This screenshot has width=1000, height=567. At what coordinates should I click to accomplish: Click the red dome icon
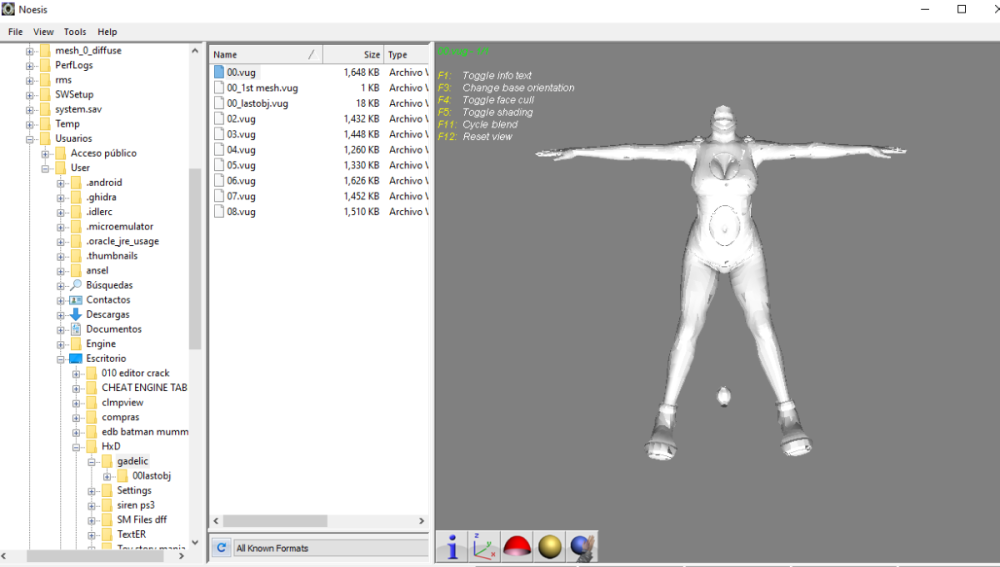(x=516, y=546)
